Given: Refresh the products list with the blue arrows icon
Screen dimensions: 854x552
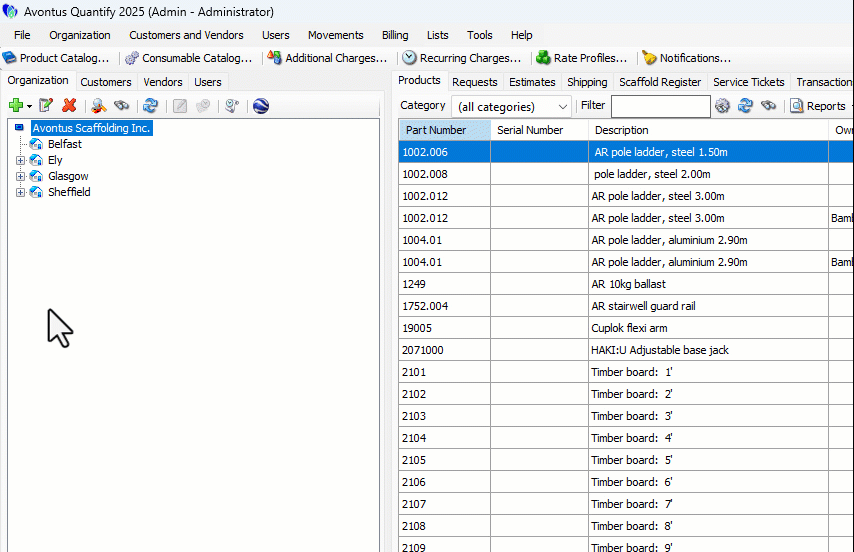Looking at the screenshot, I should click(x=745, y=106).
